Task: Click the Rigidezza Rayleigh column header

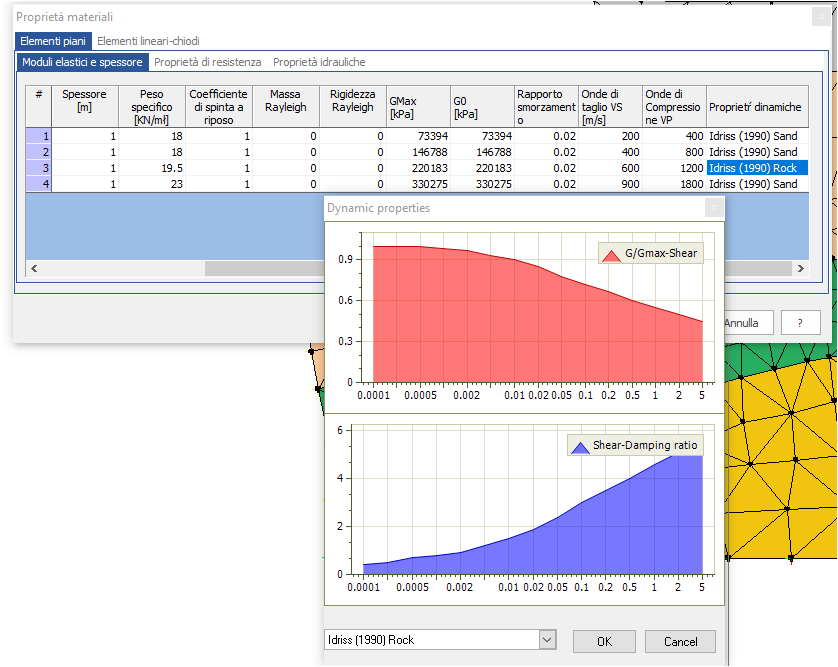Action: 353,106
